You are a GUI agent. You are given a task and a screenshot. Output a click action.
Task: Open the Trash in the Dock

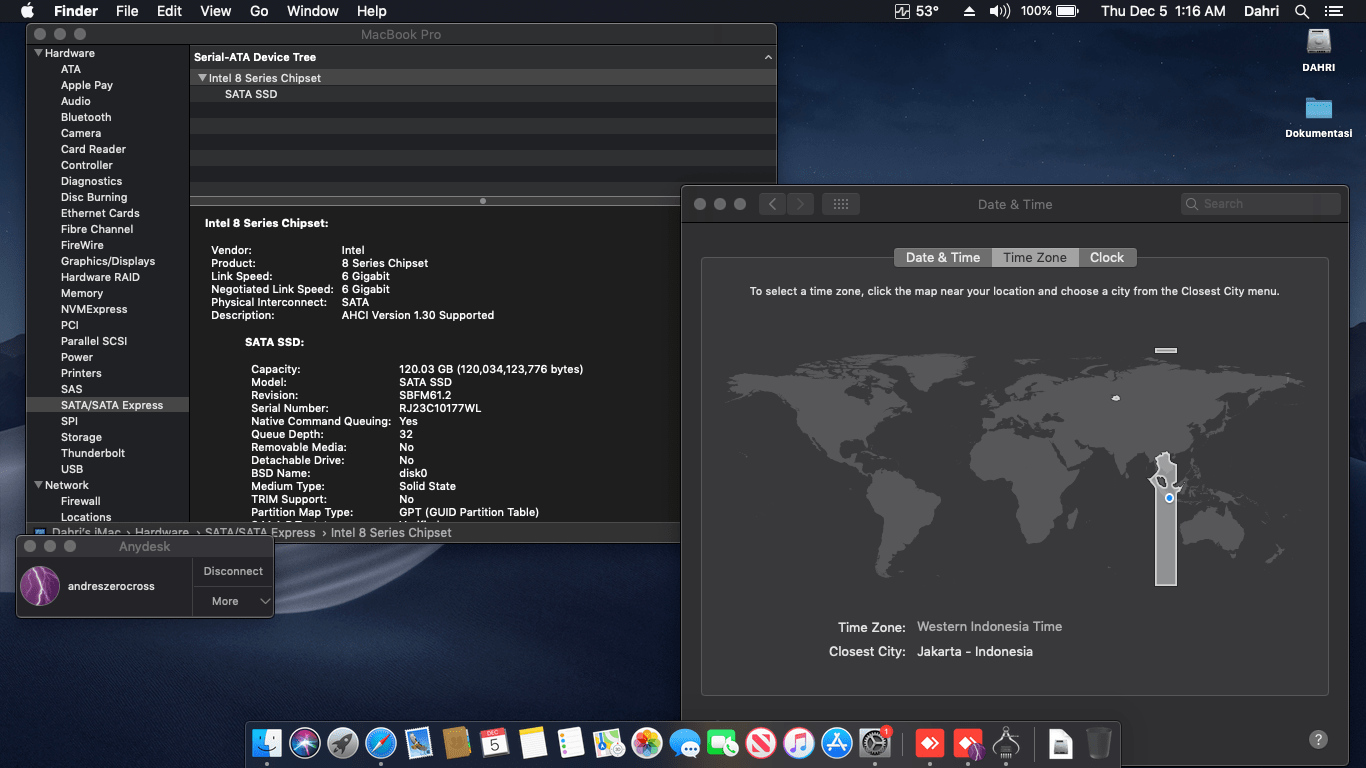tap(1099, 743)
